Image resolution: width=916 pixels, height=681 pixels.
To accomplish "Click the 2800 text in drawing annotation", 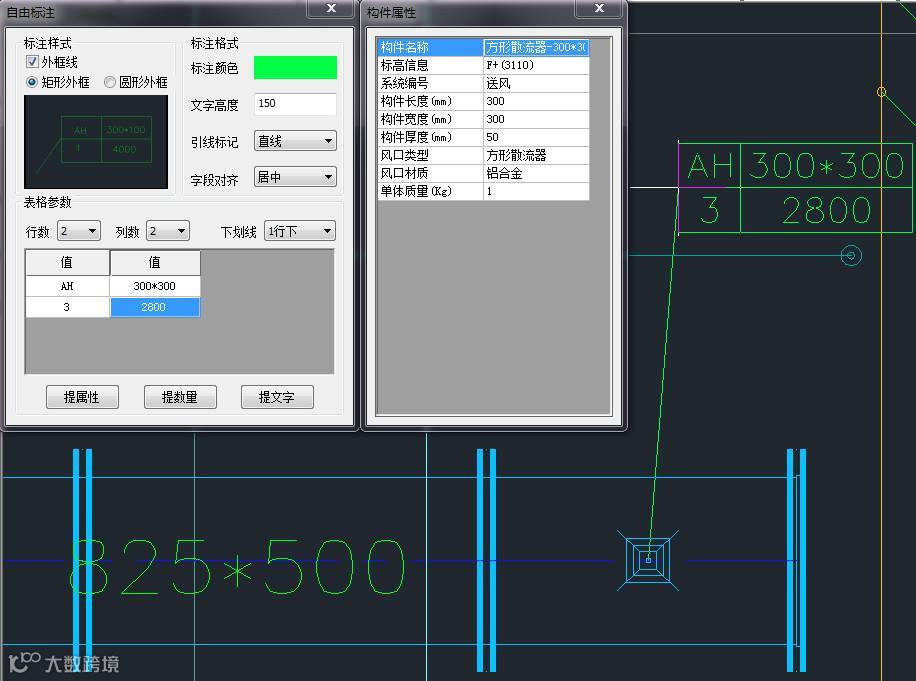I will tap(826, 210).
